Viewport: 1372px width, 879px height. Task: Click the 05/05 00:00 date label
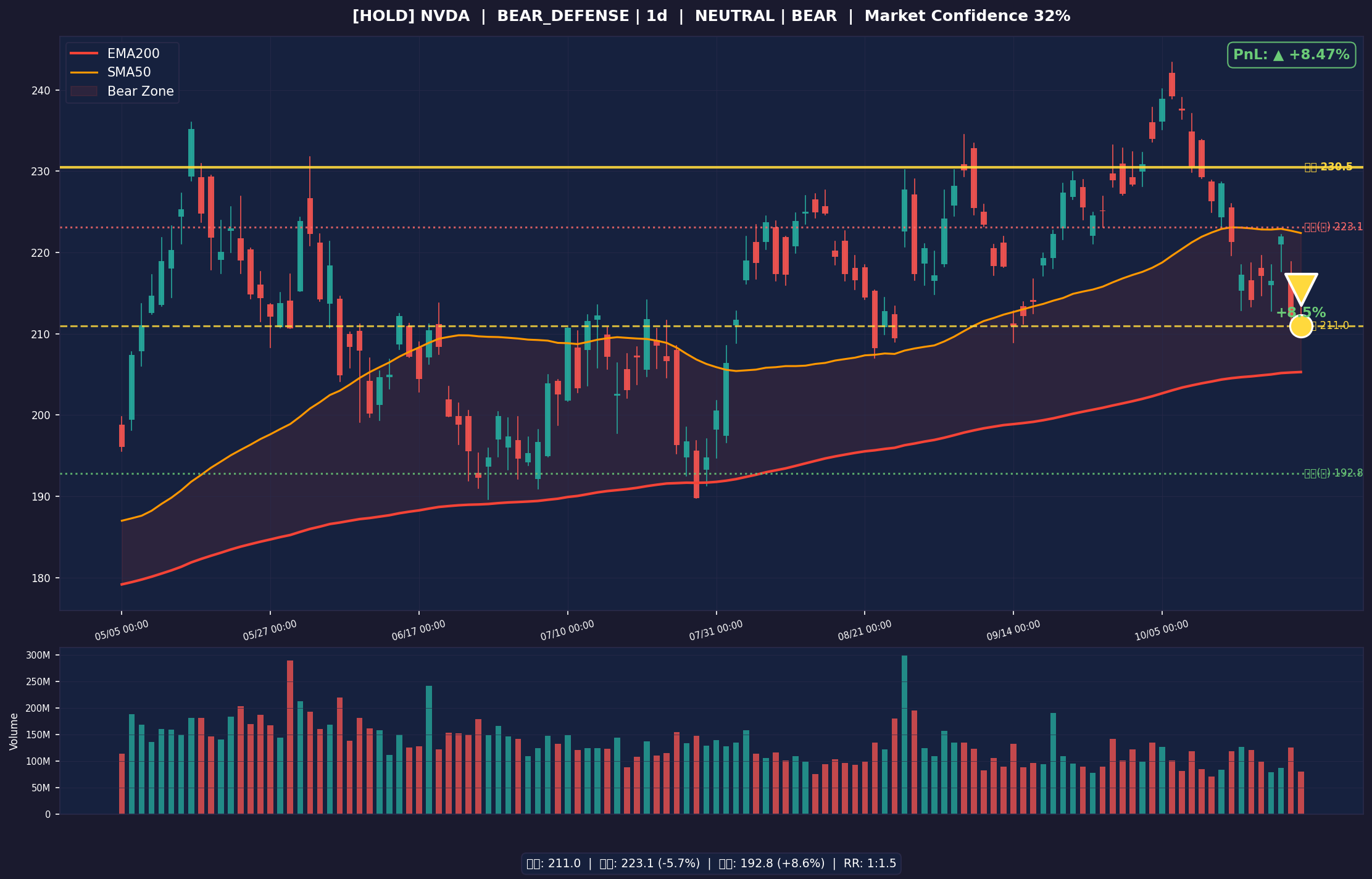click(x=122, y=631)
